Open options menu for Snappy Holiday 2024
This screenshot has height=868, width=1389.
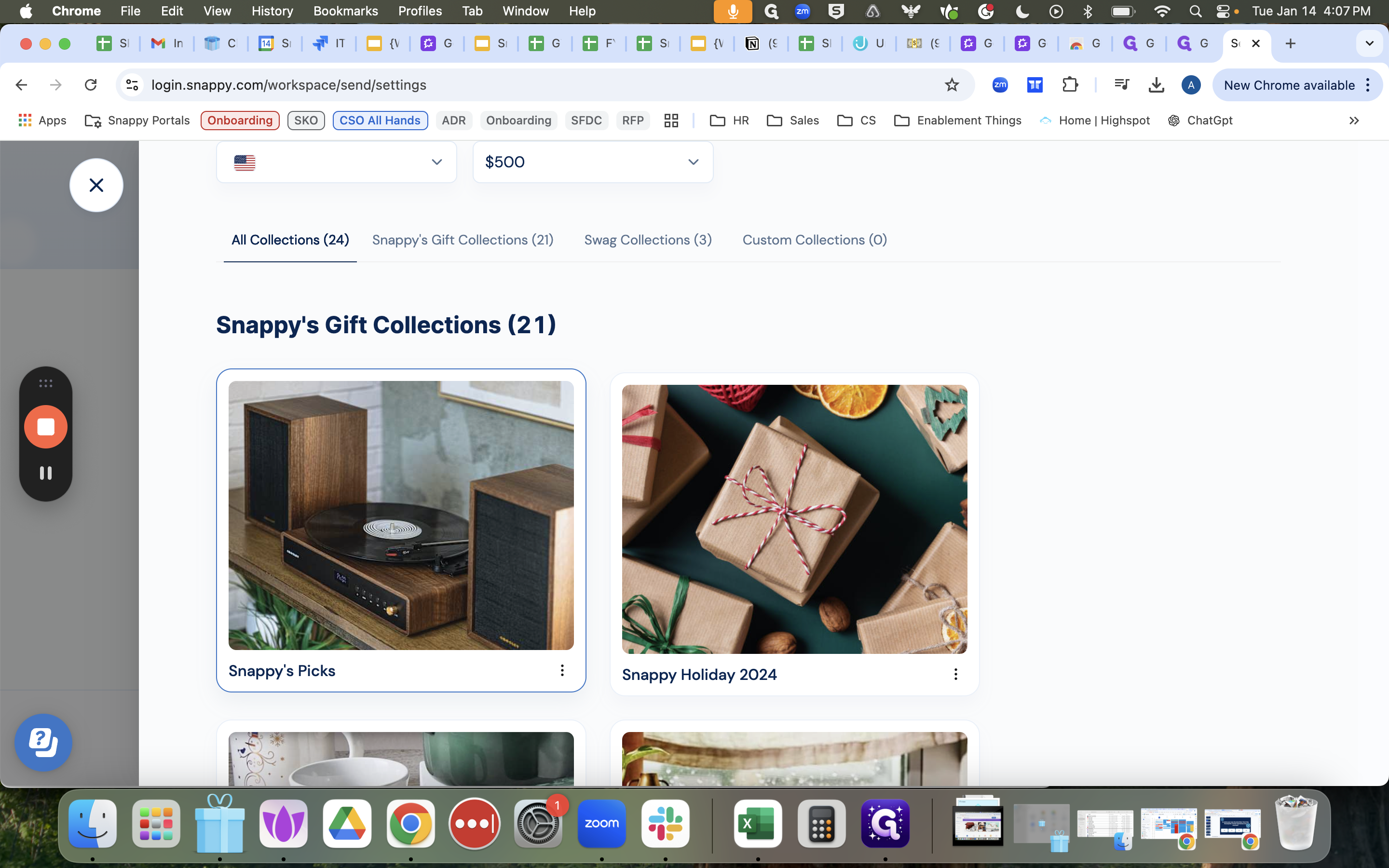[955, 674]
